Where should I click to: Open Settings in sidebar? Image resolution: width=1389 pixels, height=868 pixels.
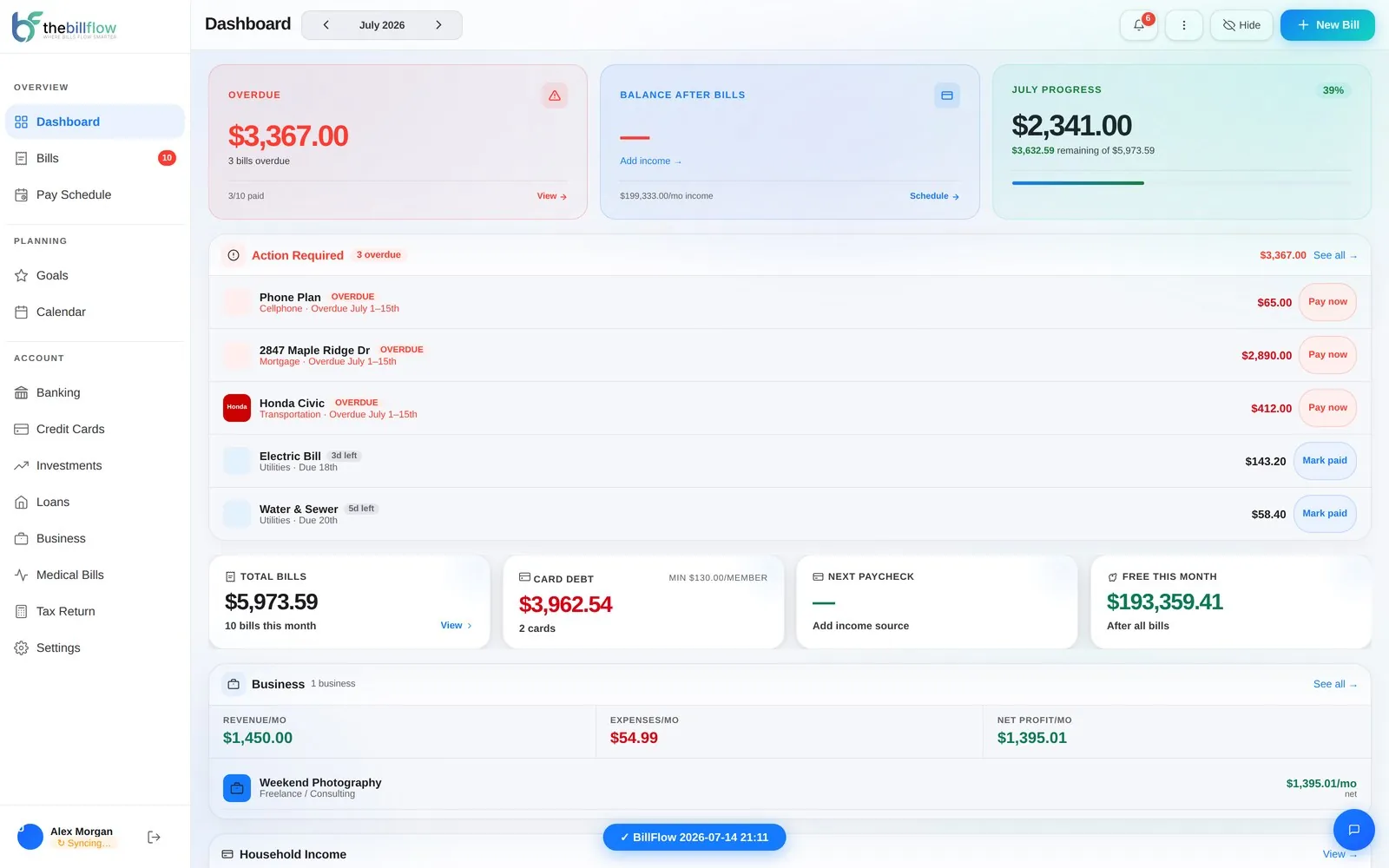[95, 648]
